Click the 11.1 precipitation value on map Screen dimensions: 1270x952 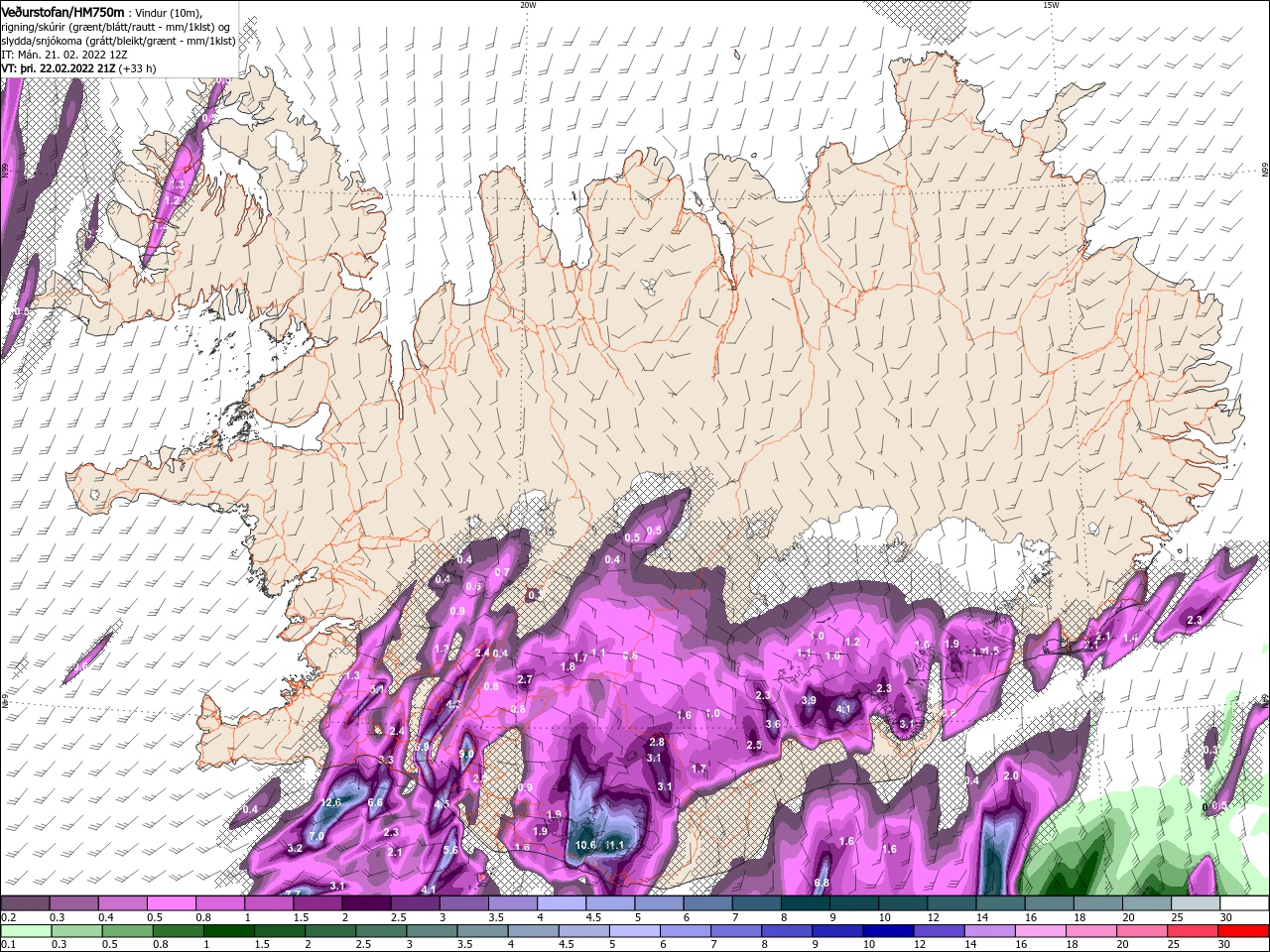coord(615,845)
